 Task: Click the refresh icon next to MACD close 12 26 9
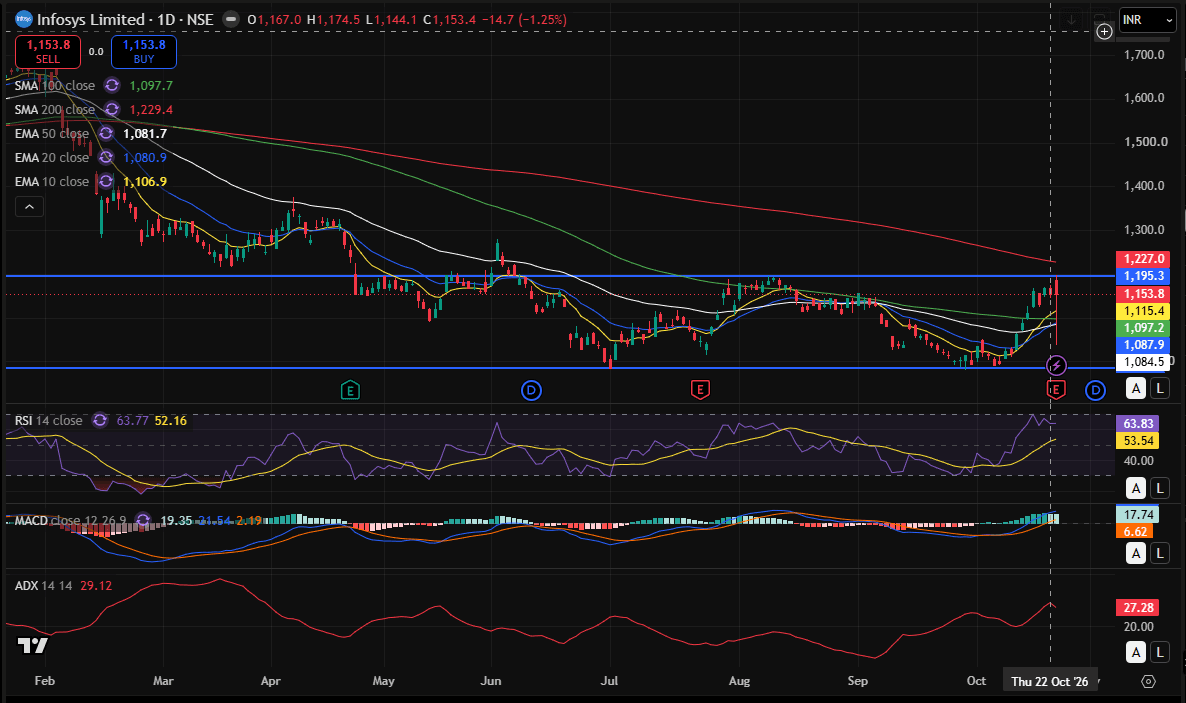coord(142,520)
